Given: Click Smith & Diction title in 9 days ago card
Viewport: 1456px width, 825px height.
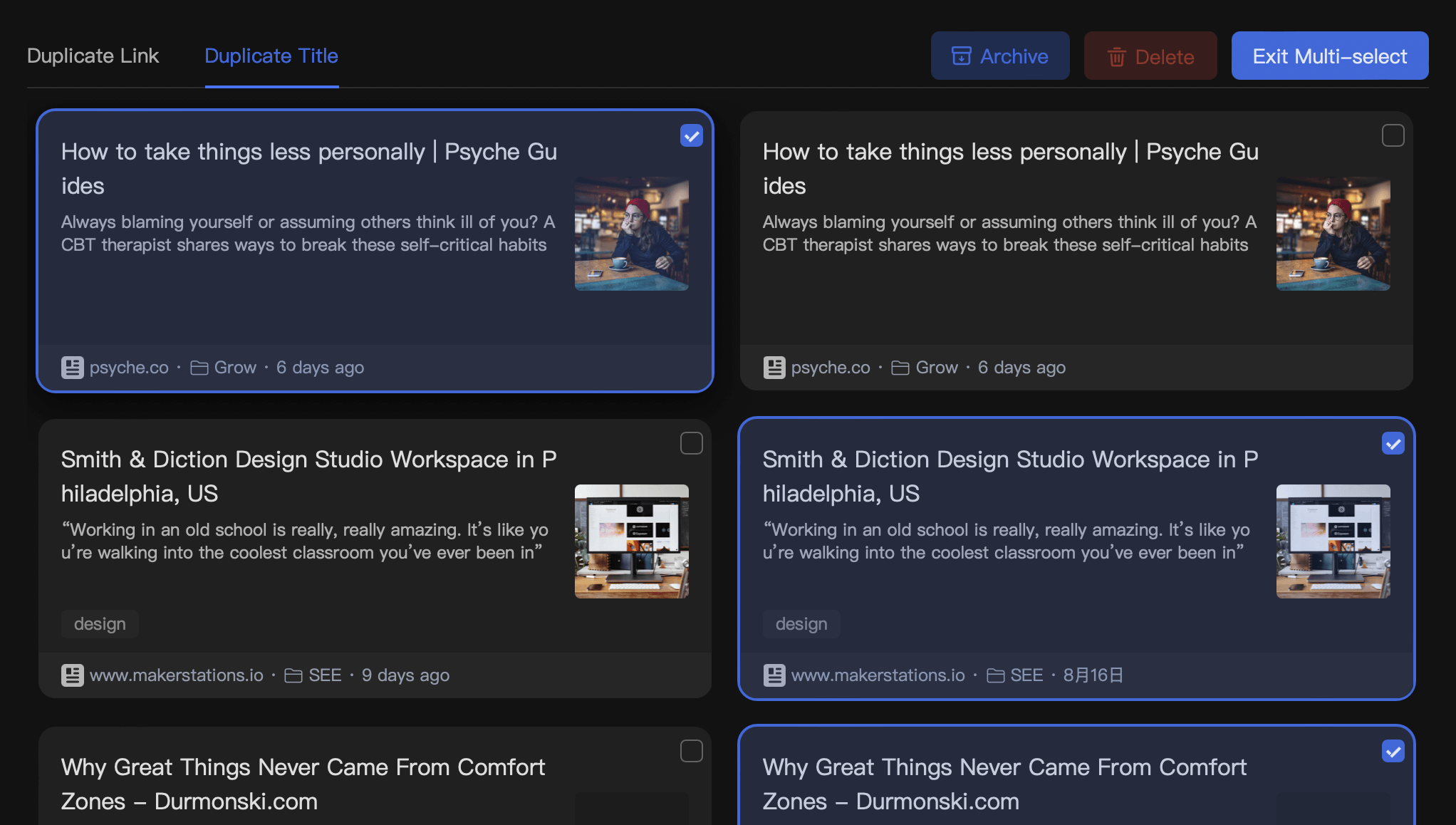Looking at the screenshot, I should tap(309, 477).
